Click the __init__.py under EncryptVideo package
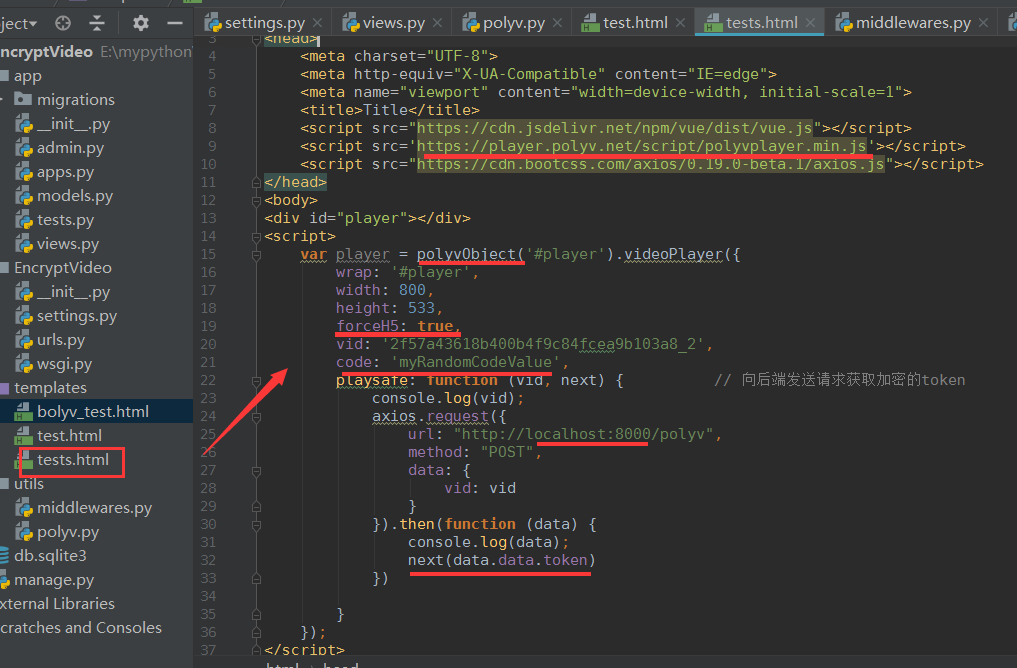Screen dimensions: 1017x668 (73, 292)
